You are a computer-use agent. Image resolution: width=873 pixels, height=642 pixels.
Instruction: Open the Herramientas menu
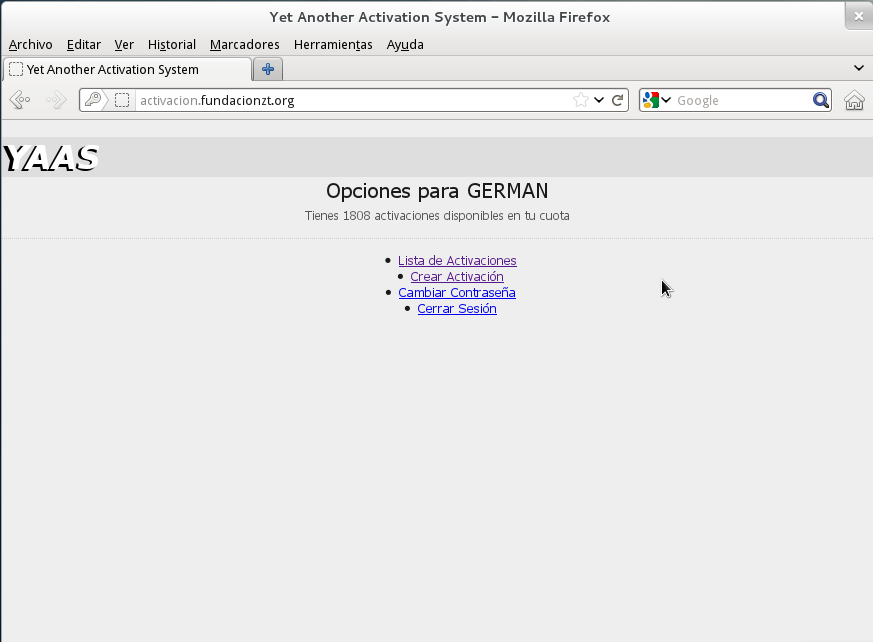click(333, 44)
